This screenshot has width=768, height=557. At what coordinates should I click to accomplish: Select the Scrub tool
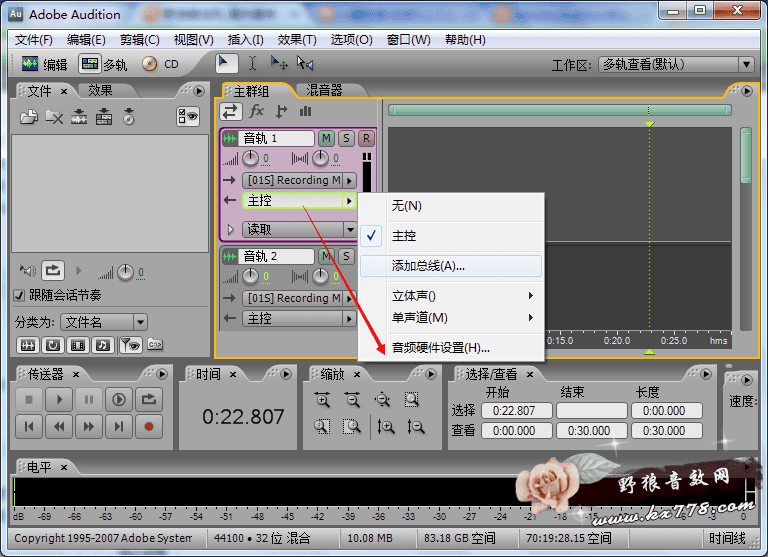305,63
